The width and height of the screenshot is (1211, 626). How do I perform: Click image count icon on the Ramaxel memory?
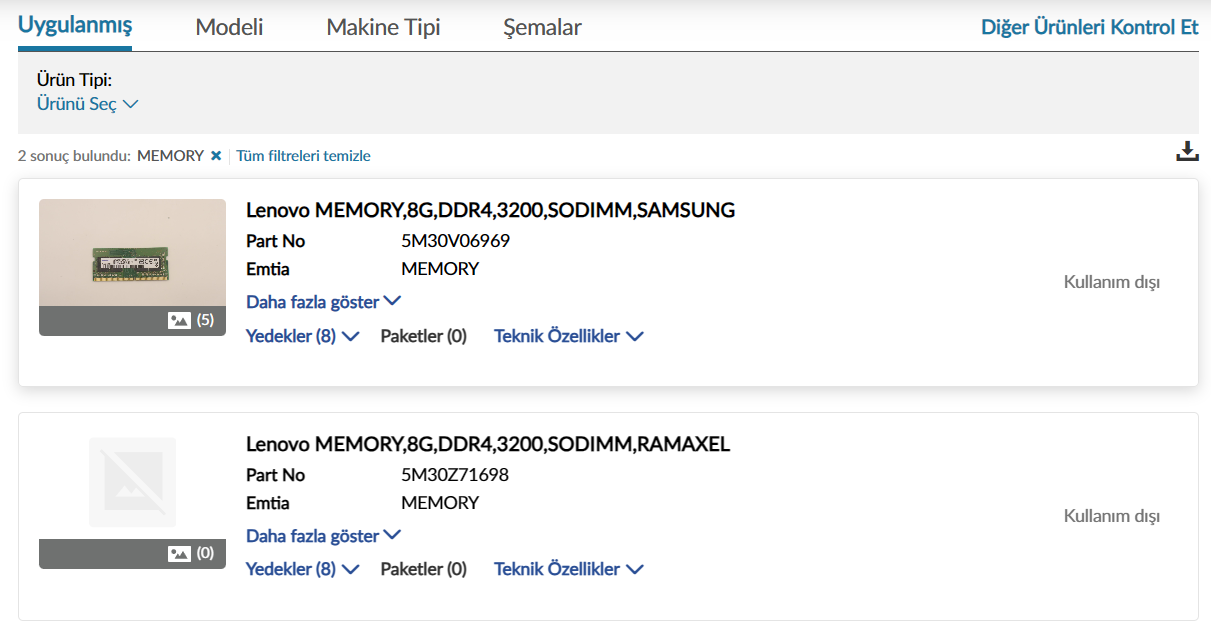[x=180, y=553]
